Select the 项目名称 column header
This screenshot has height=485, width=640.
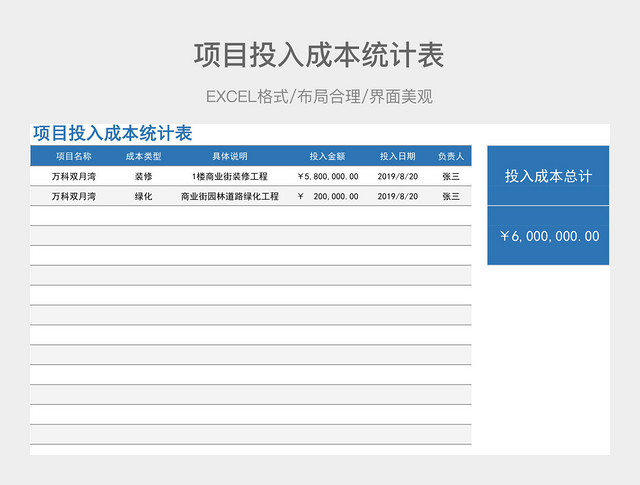coord(73,156)
